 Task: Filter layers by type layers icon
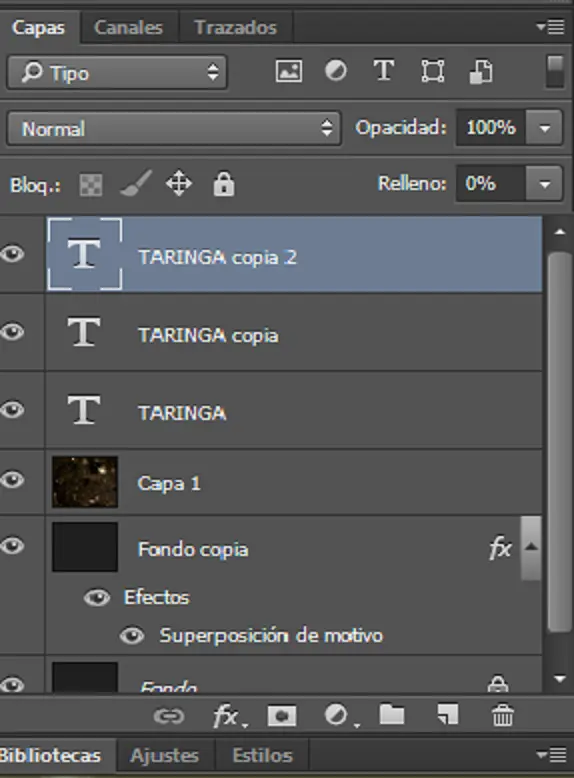point(383,70)
